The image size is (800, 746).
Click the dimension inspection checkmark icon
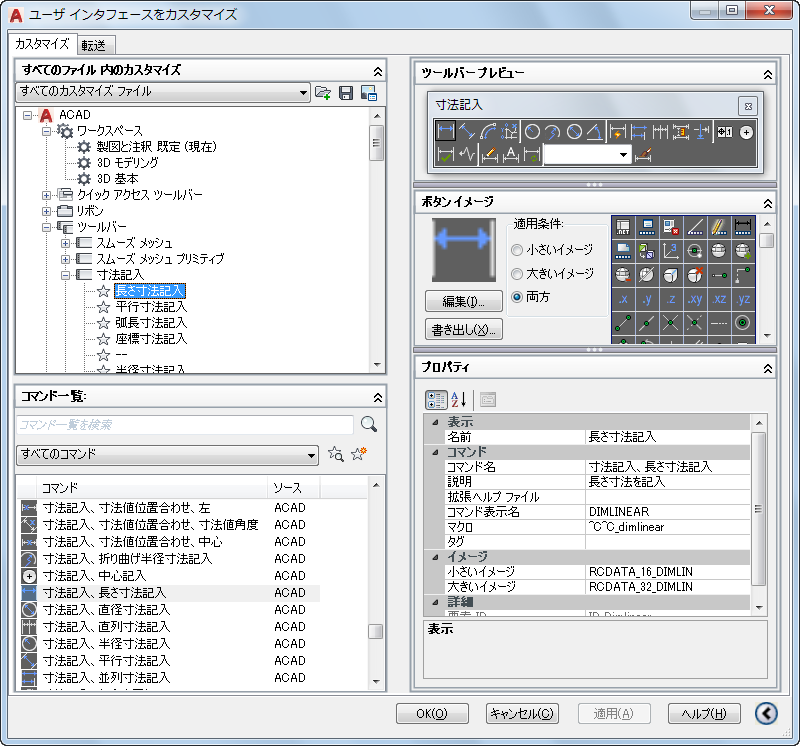(445, 155)
